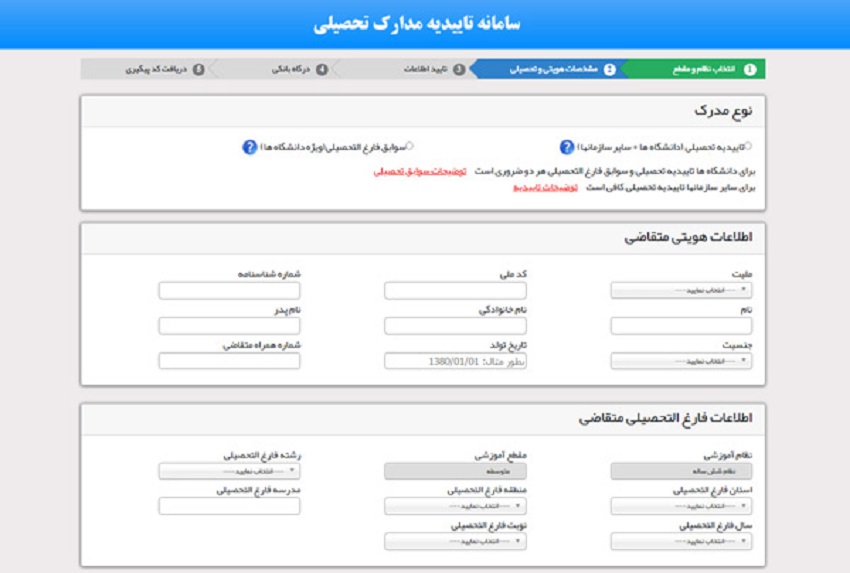Click the سامانه تاییدیه مدارک تحصیلی header title
This screenshot has width=850, height=573.
(417, 24)
